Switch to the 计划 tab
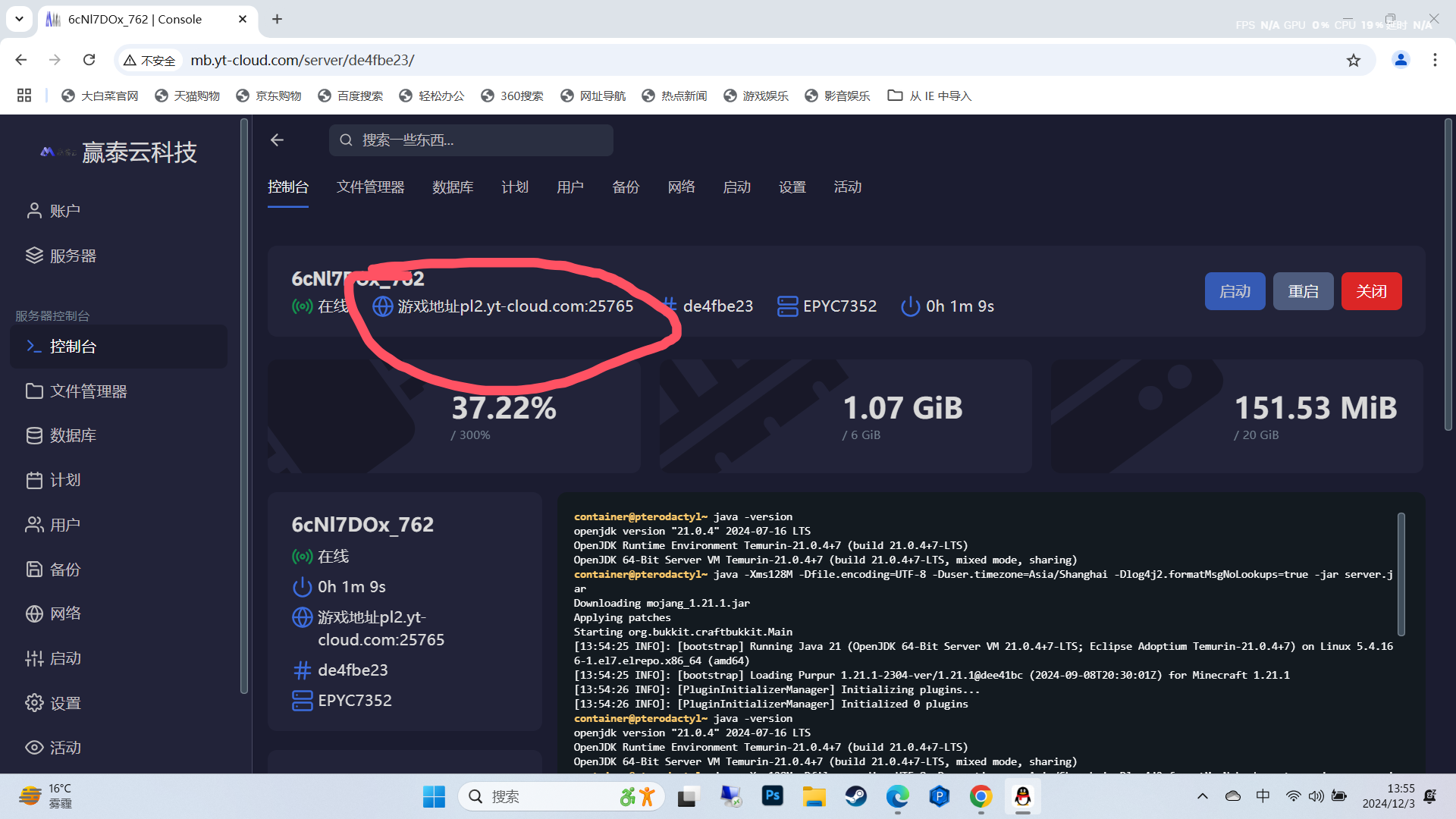 coord(515,187)
